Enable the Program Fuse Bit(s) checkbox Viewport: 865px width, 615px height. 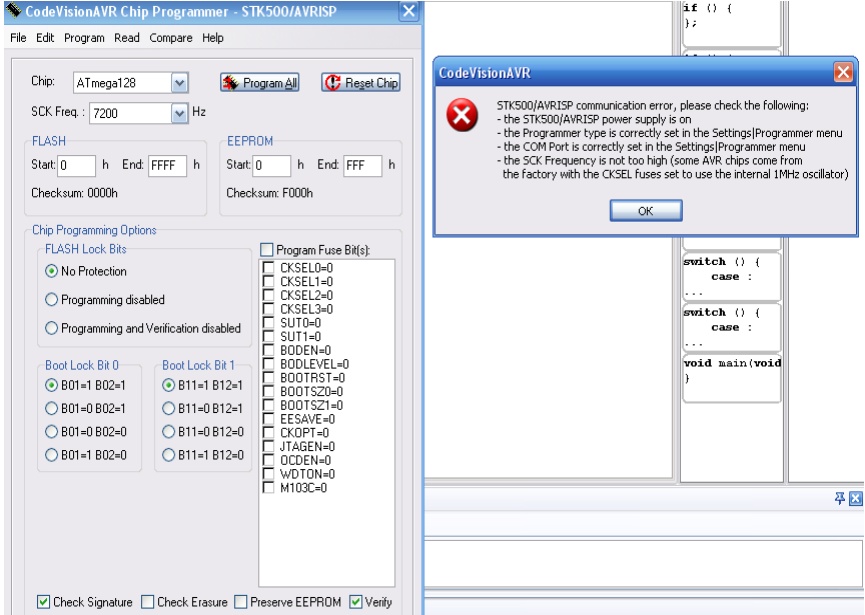tap(267, 249)
